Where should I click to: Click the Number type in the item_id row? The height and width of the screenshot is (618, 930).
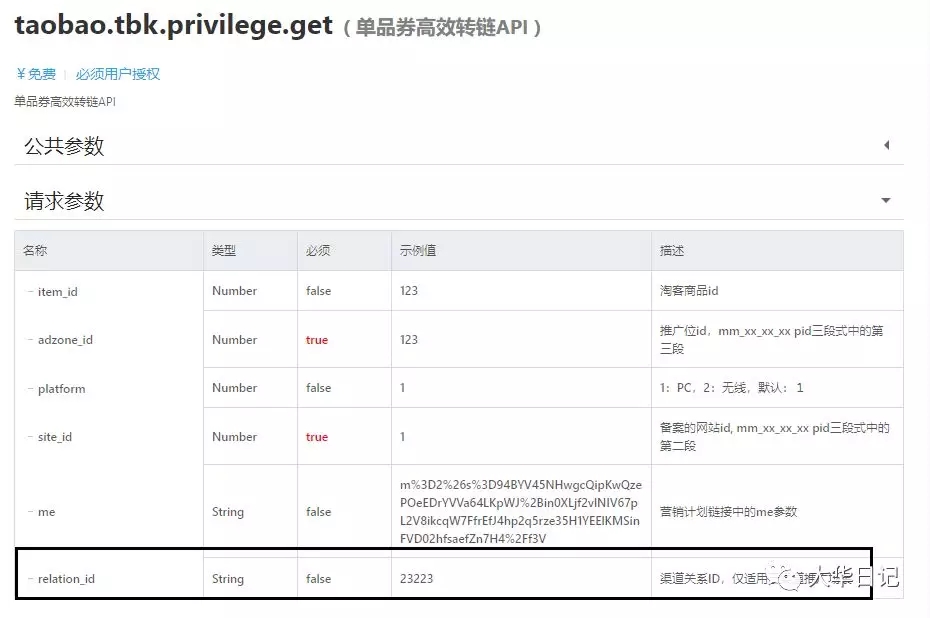tap(234, 291)
